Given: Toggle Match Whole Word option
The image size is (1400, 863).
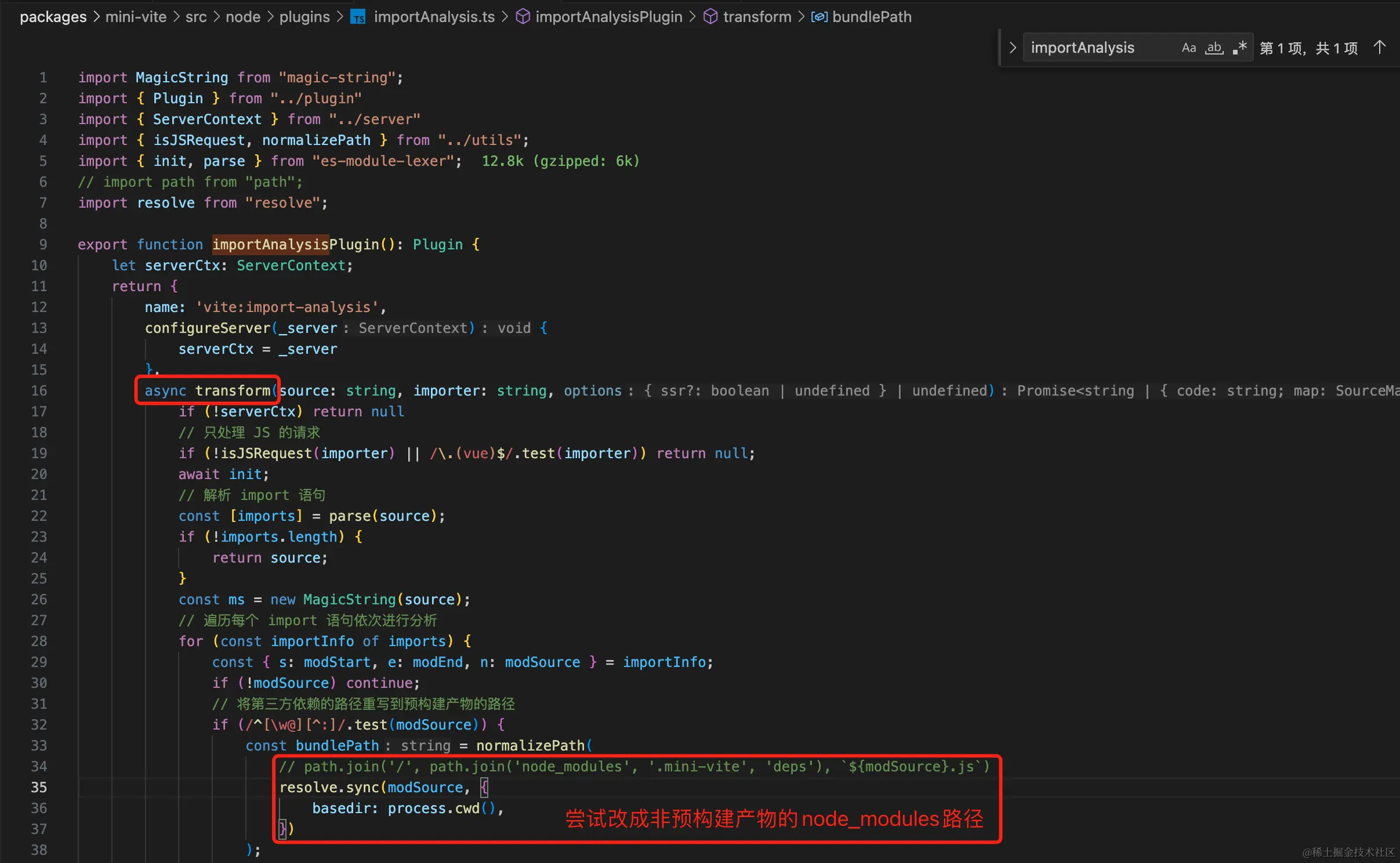Looking at the screenshot, I should pyautogui.click(x=1214, y=48).
